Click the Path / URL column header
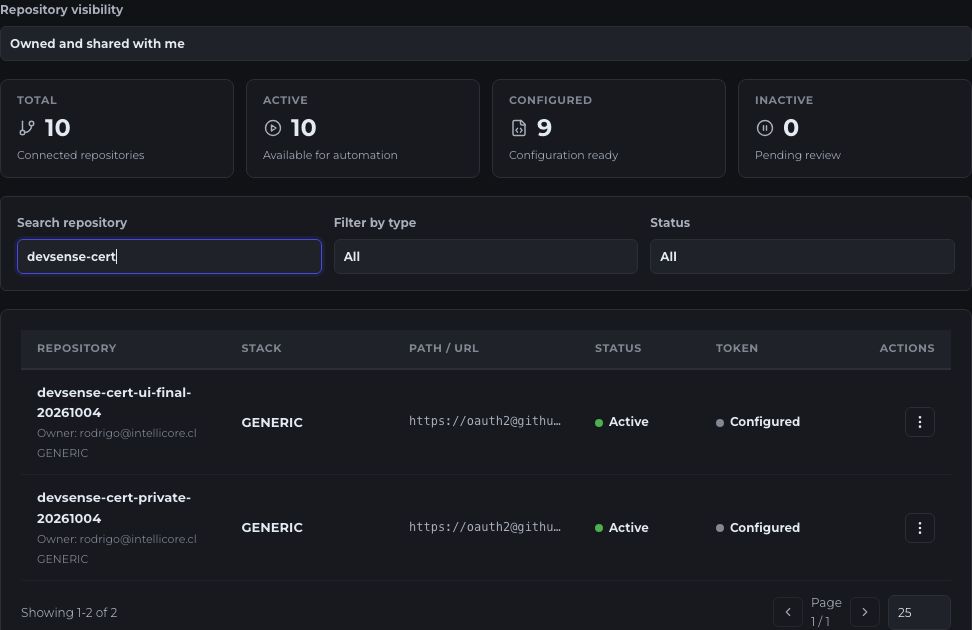This screenshot has width=972, height=630. [444, 348]
